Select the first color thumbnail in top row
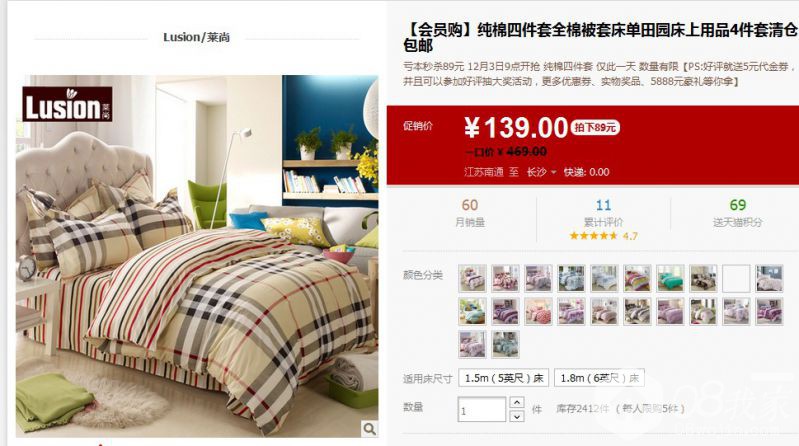The height and width of the screenshot is (446, 799). [472, 278]
